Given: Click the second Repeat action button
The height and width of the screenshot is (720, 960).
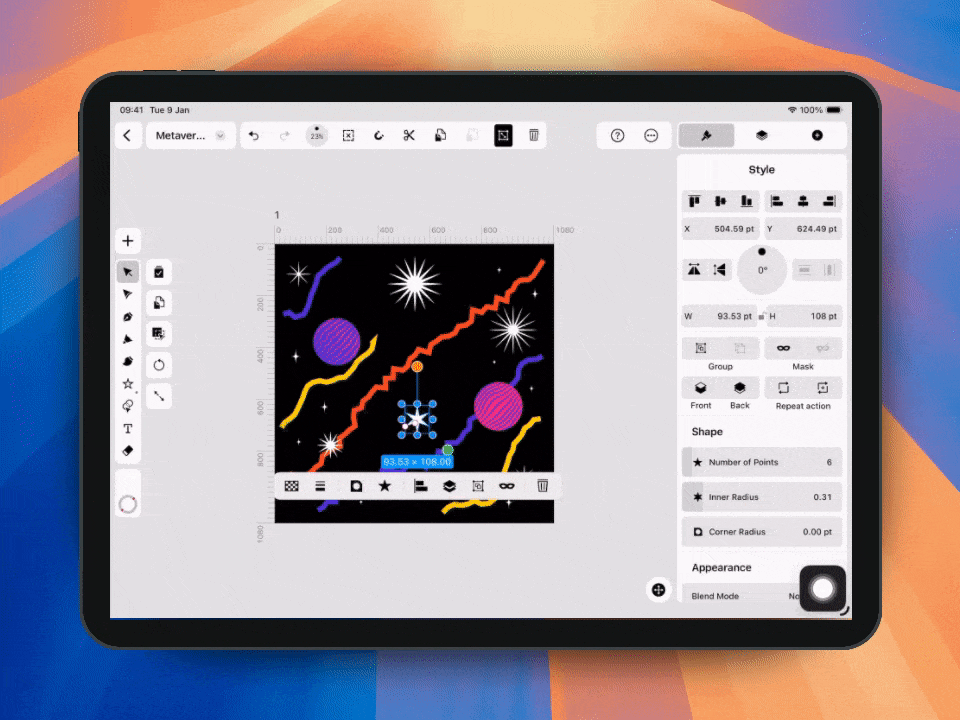Looking at the screenshot, I should (x=822, y=388).
